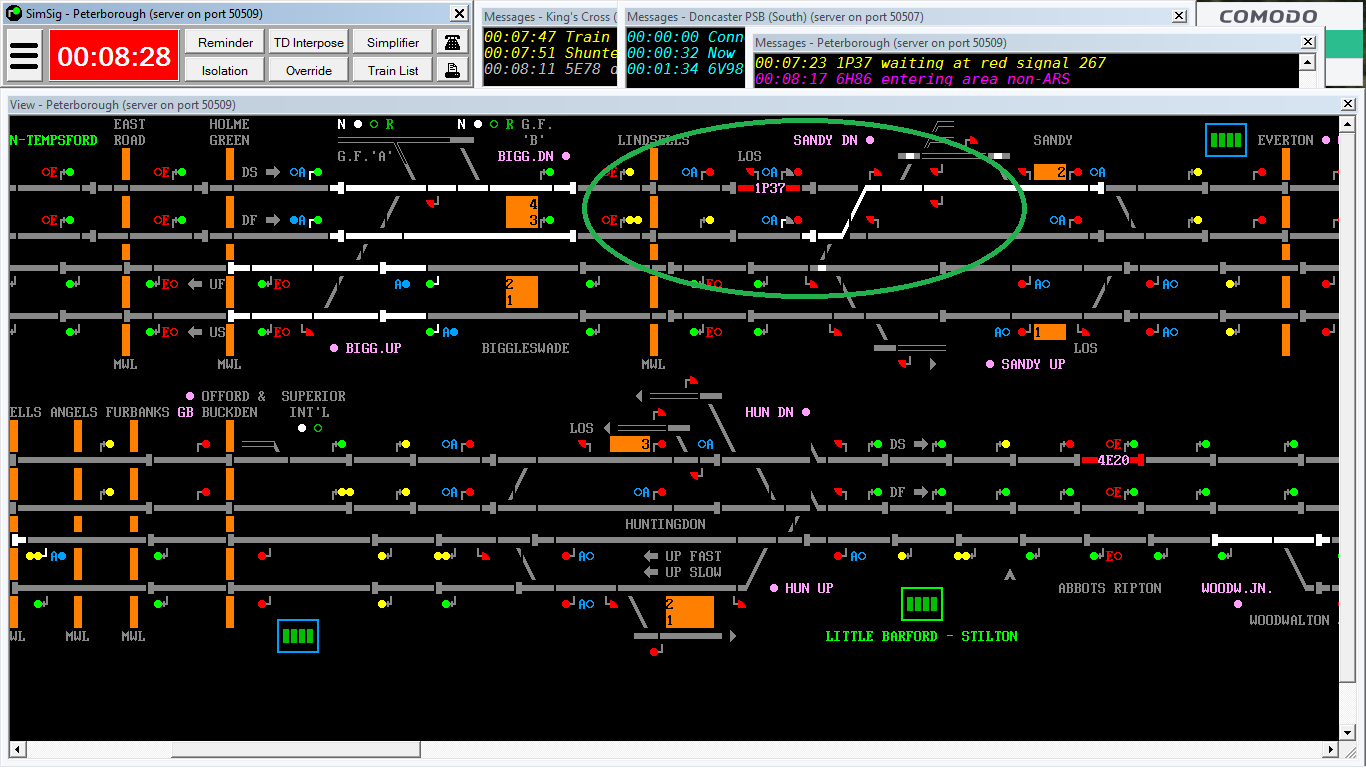Click the UF left arrow near Holme Green
This screenshot has width=1366, height=768.
pyautogui.click(x=197, y=284)
